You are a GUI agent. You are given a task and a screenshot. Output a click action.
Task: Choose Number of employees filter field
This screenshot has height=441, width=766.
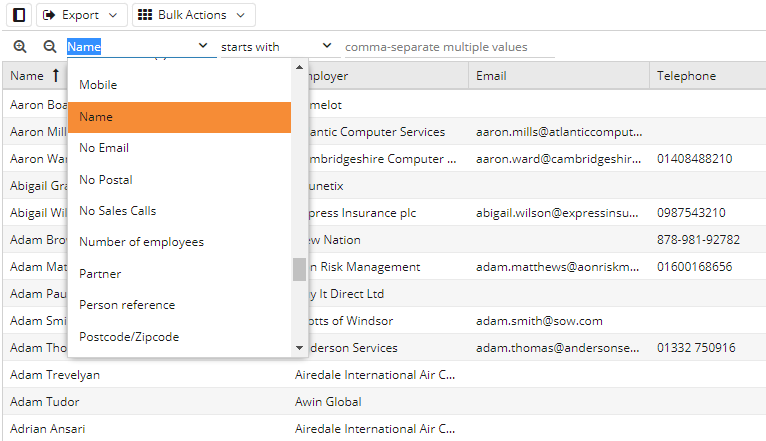[x=141, y=242]
